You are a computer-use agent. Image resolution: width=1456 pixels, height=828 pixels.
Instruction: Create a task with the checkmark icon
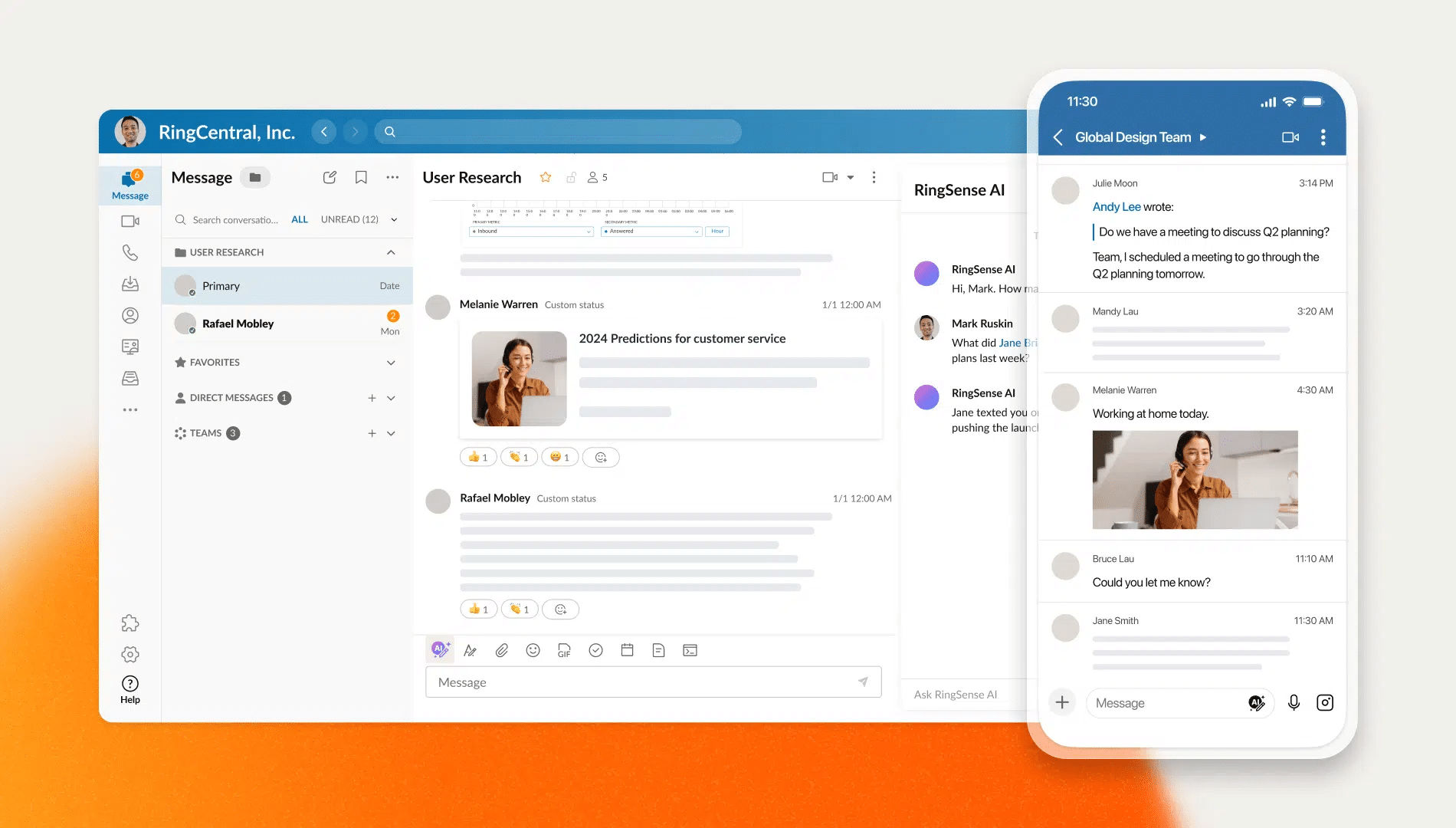pos(595,649)
